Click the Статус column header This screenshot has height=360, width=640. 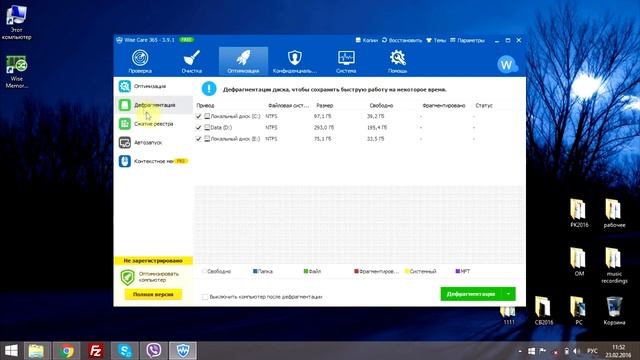click(x=484, y=105)
